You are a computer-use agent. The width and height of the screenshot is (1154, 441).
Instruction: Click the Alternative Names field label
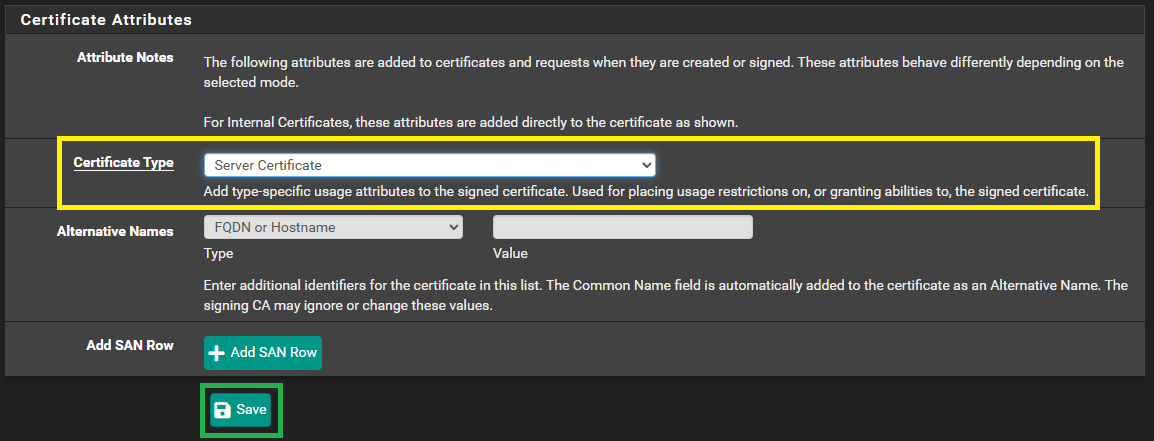pyautogui.click(x=116, y=231)
